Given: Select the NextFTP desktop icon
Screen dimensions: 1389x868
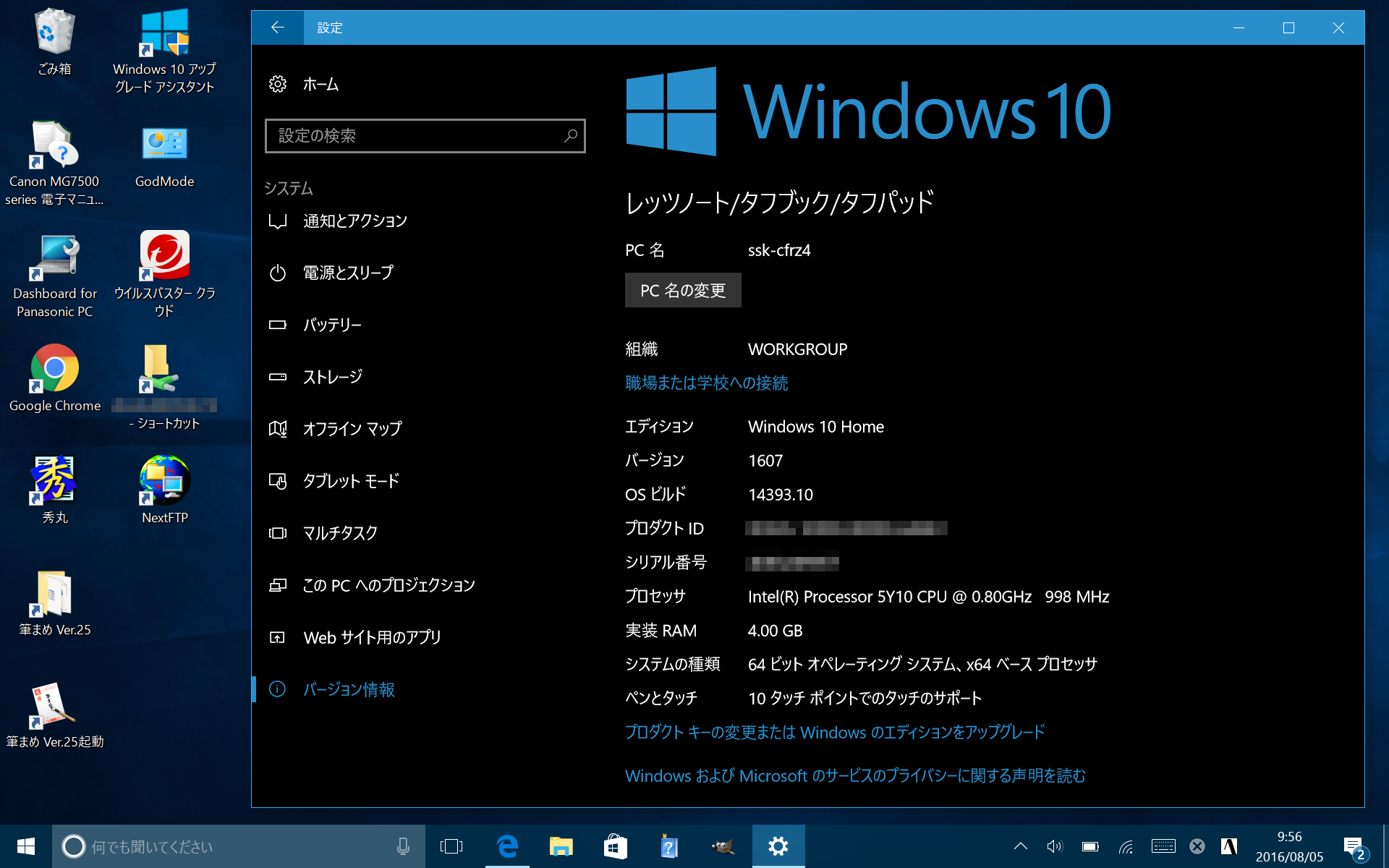Looking at the screenshot, I should tap(165, 490).
